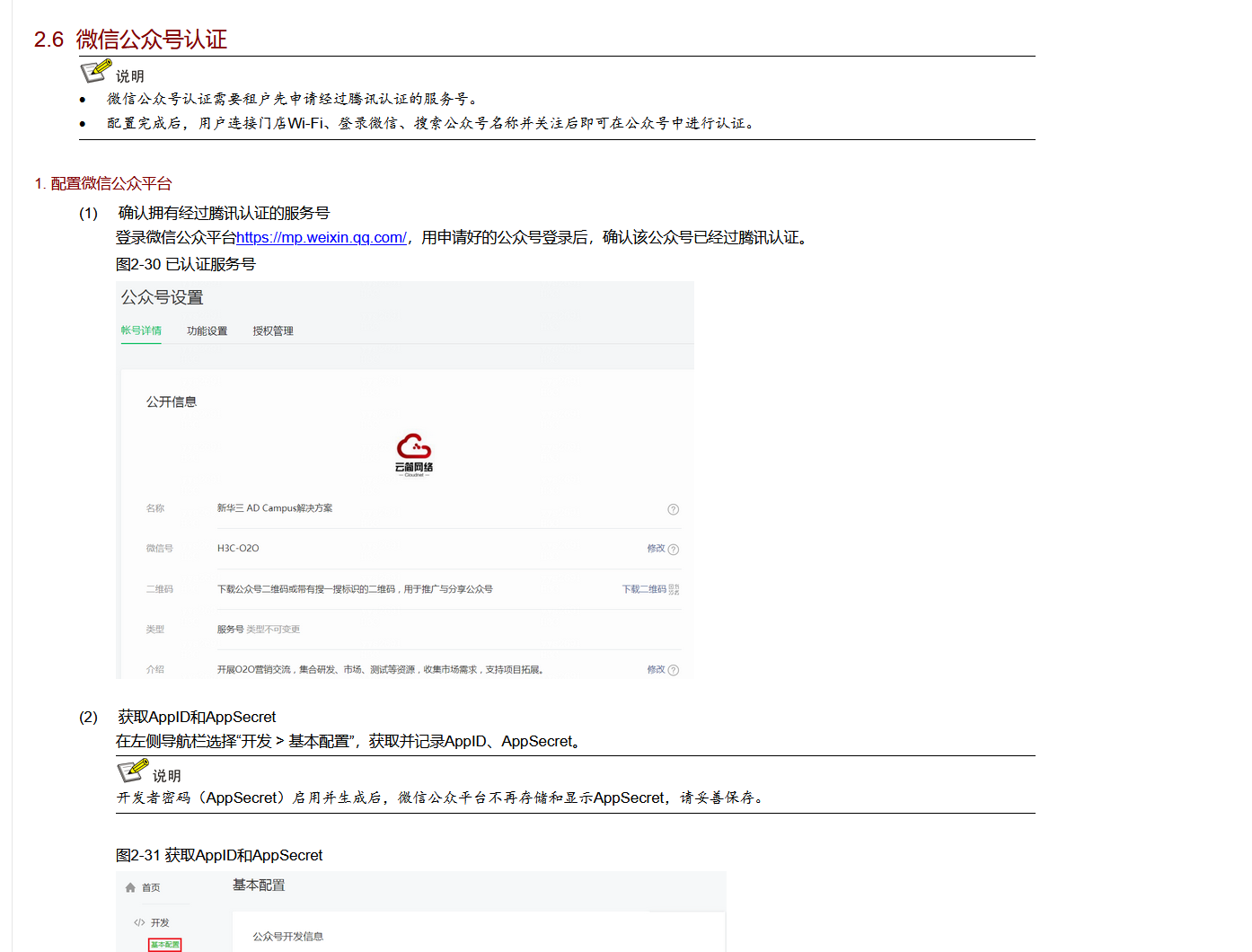Click the note pencil icon under the 2.6 heading
The width and height of the screenshot is (1252, 952).
[96, 71]
